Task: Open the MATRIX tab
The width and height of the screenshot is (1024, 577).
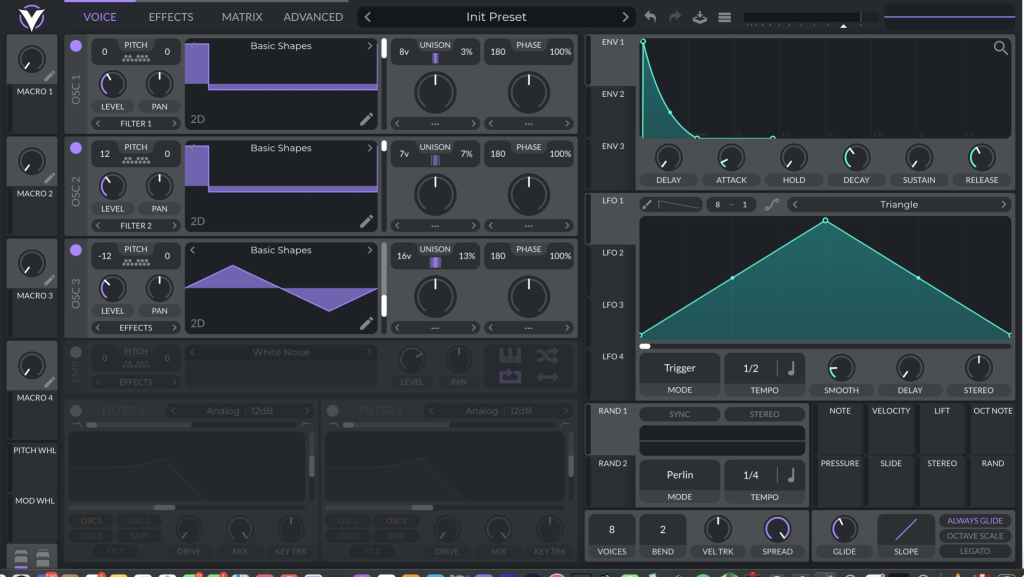Action: click(x=242, y=17)
